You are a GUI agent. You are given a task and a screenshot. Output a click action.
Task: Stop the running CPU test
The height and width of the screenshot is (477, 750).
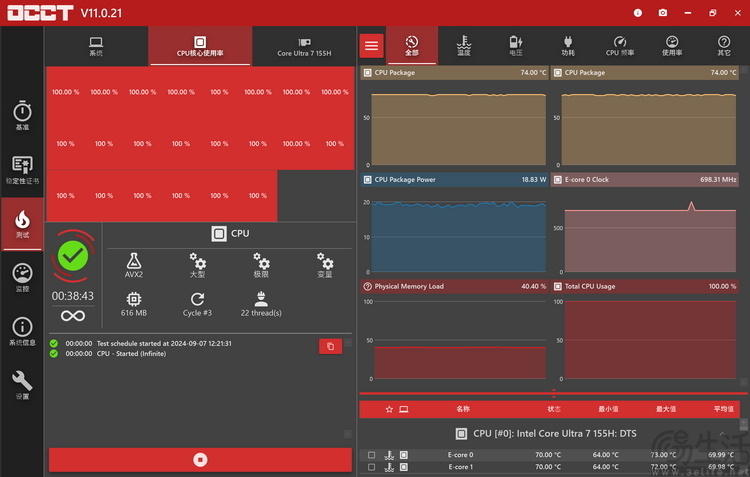(200, 460)
